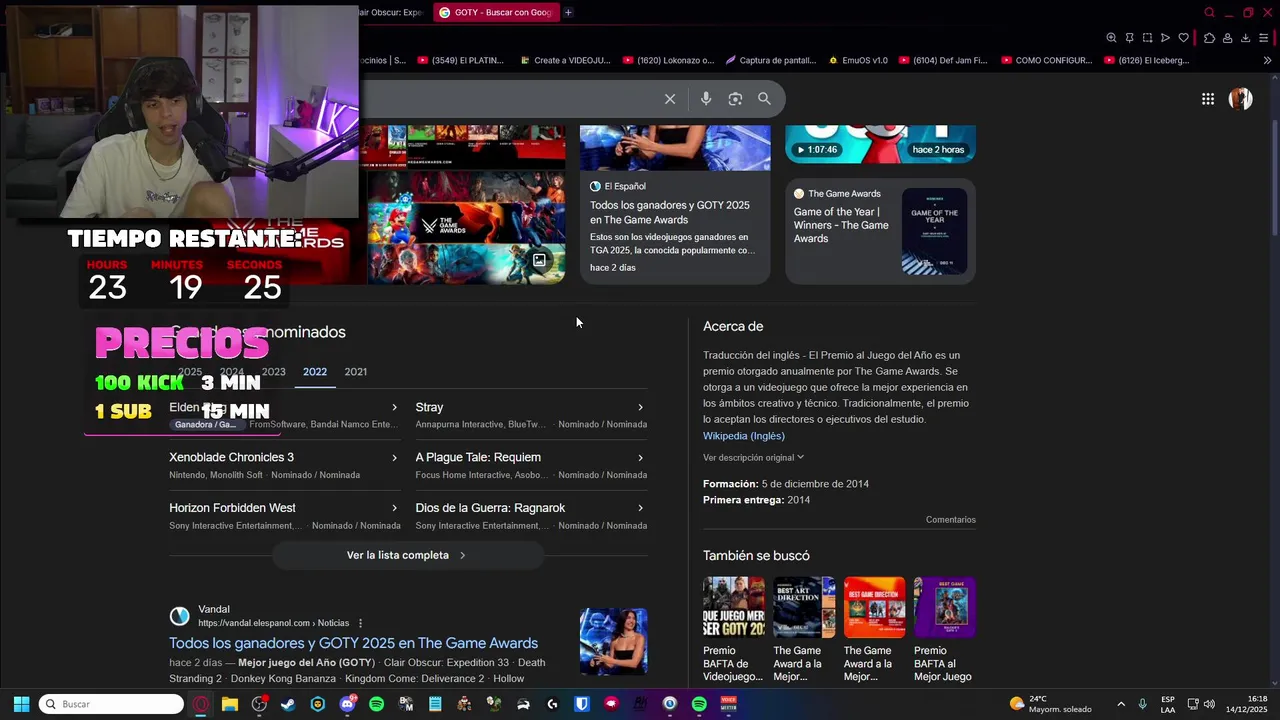
Task: Switch to the GOTY - Buscar con Google tab
Action: 495,12
